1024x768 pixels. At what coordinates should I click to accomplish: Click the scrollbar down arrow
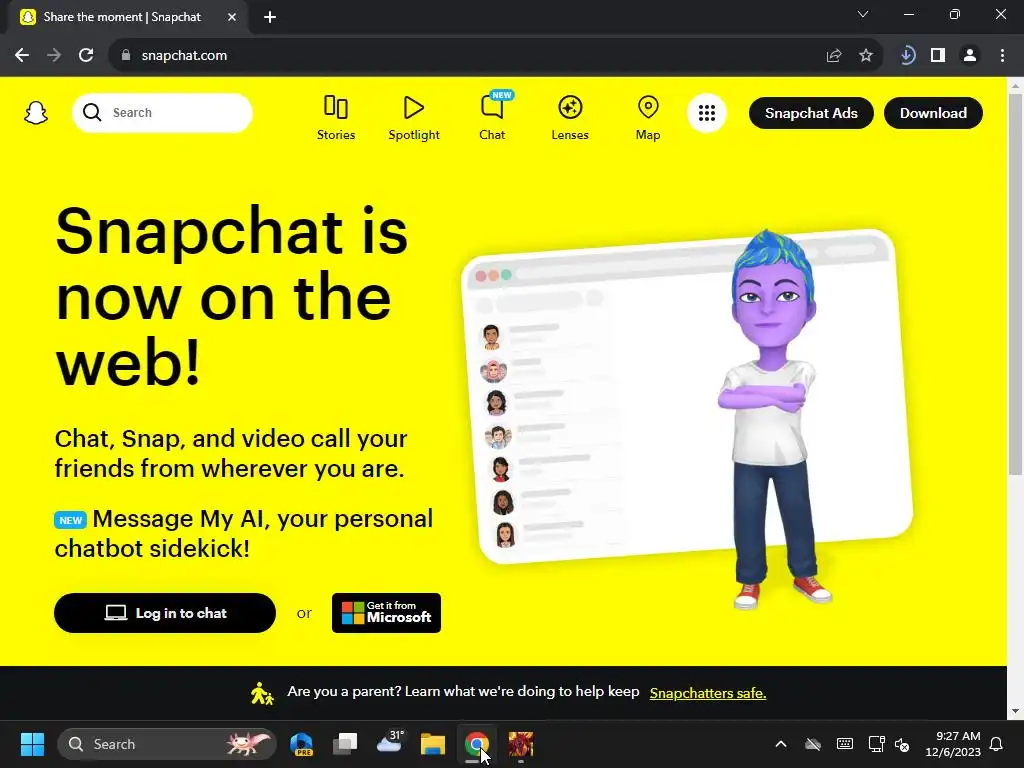[1016, 711]
